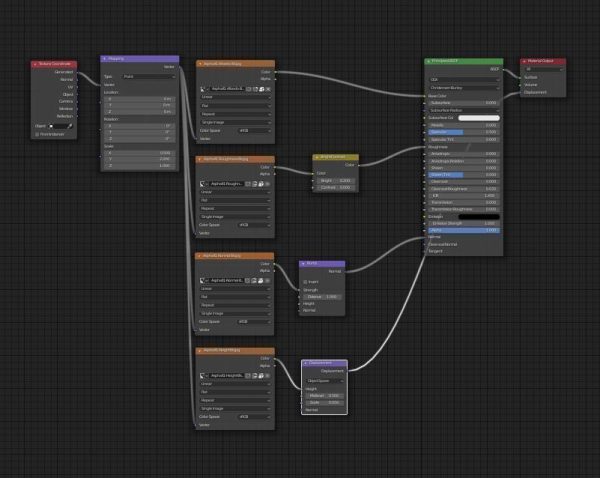Collapse the Principled BSDF node header arrow
Screen dimensions: 600x478
pyautogui.click(x=429, y=61)
